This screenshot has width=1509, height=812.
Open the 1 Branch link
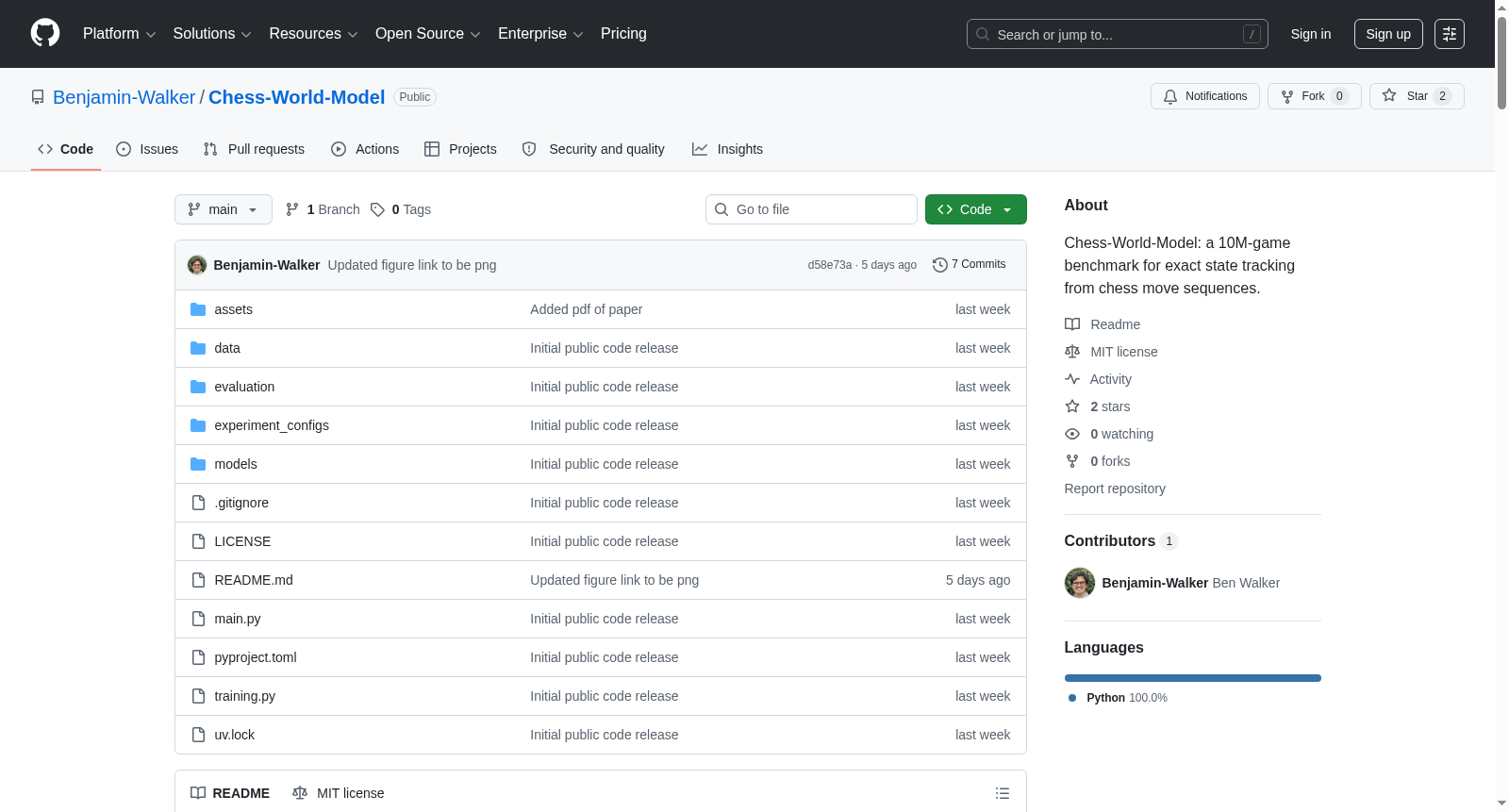pyautogui.click(x=323, y=209)
